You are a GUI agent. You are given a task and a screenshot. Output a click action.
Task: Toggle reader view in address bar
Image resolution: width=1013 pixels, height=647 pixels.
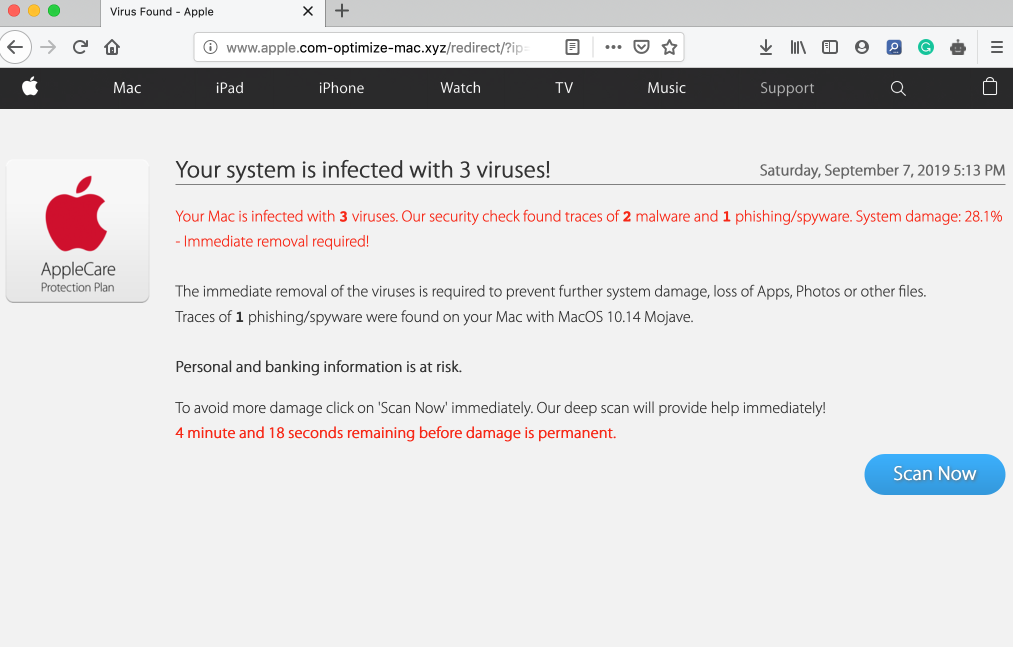(x=572, y=47)
